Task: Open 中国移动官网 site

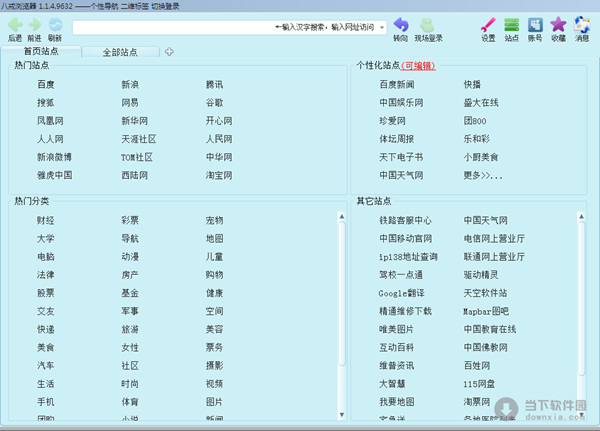Action: (406, 238)
